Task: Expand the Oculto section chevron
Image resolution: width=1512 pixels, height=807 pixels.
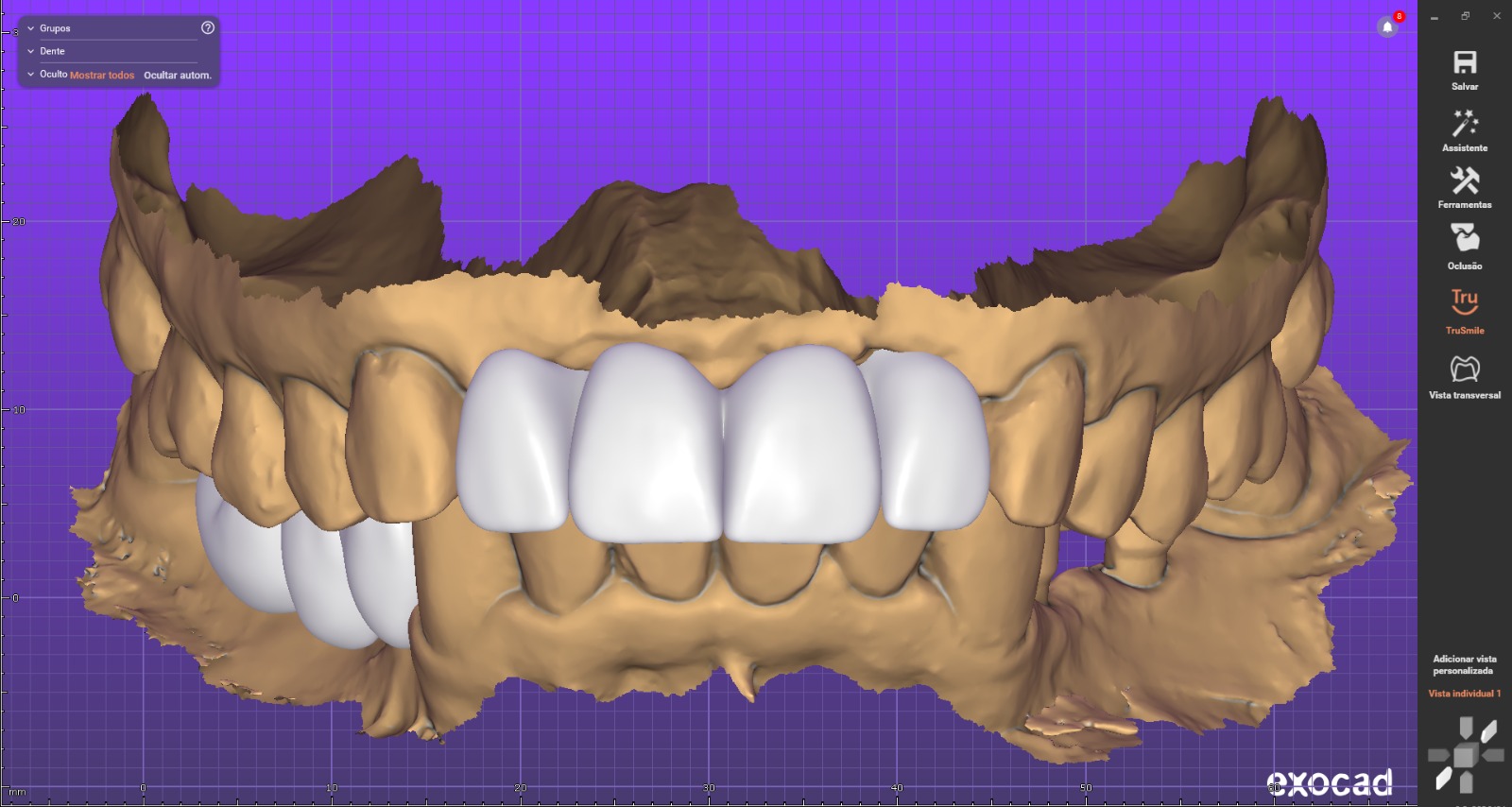Action: pos(31,74)
